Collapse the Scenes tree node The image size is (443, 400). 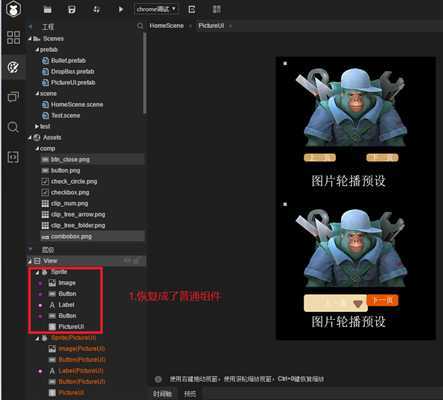point(30,39)
